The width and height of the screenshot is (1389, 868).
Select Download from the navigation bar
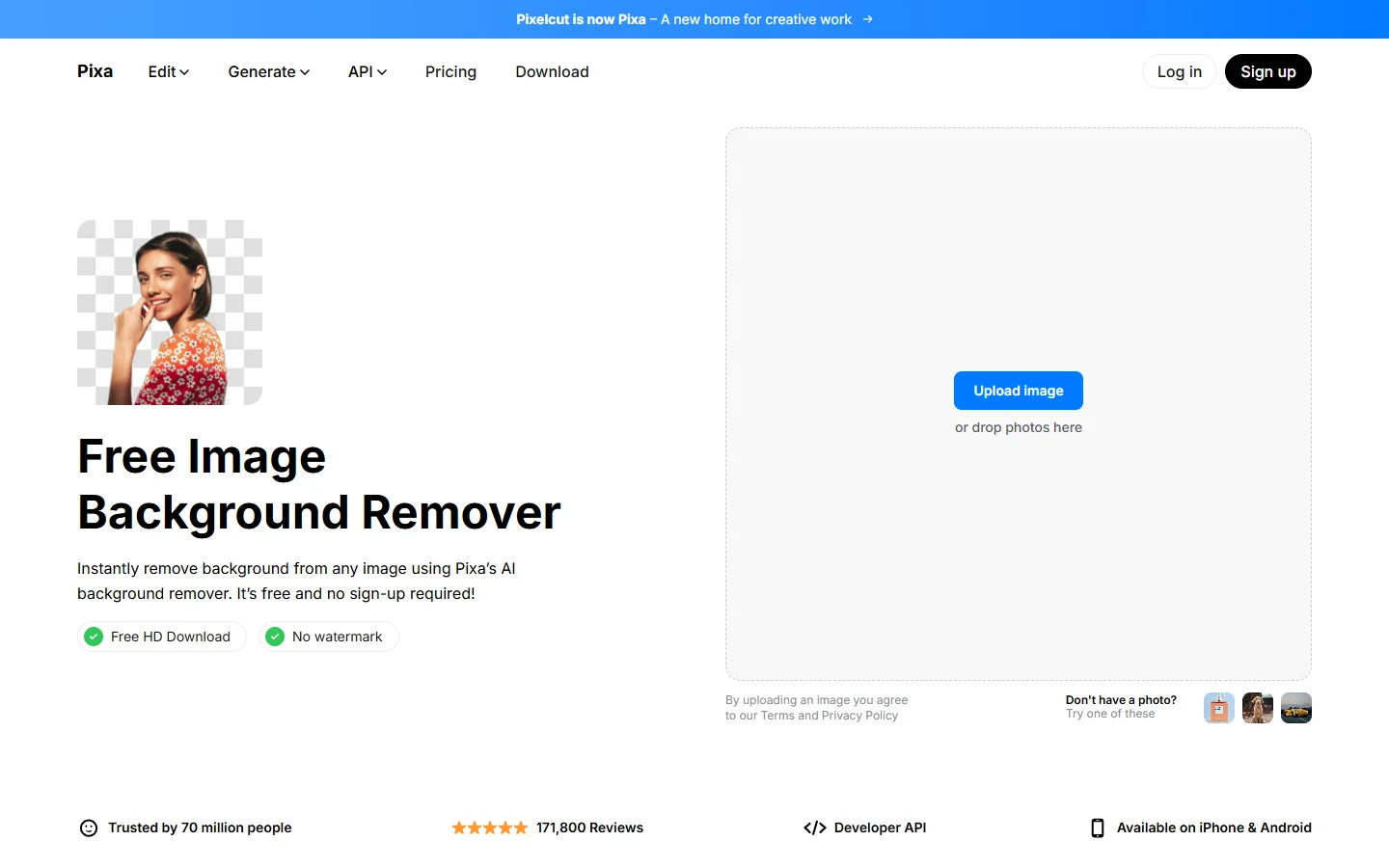[552, 71]
